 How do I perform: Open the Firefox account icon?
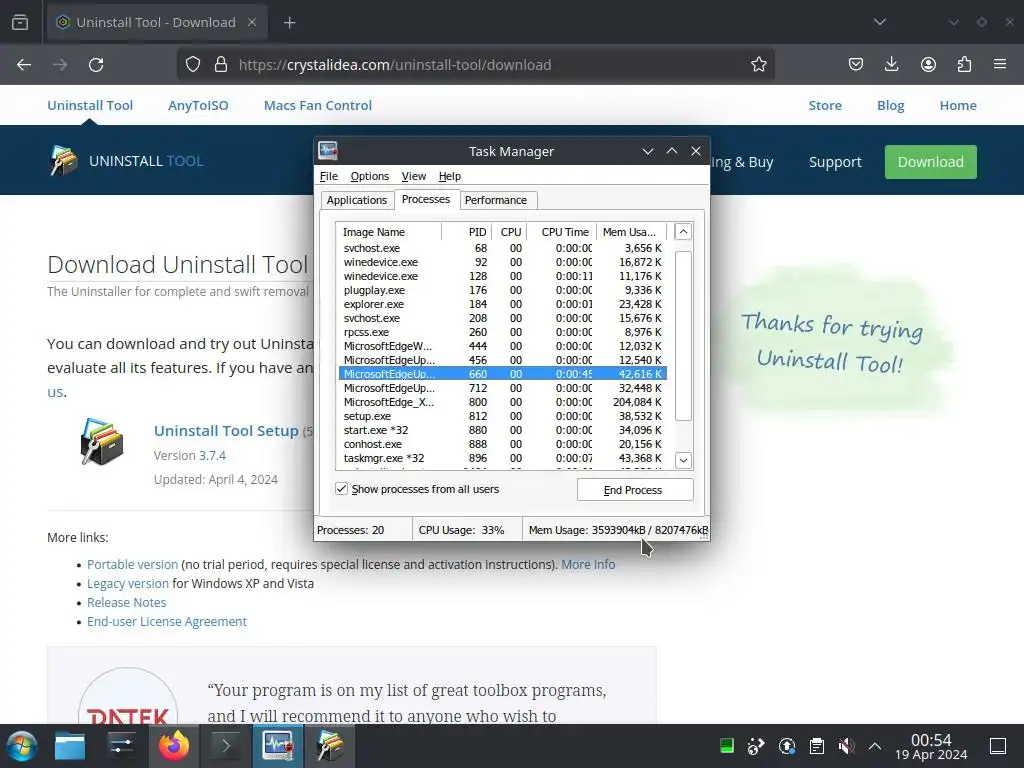click(928, 65)
